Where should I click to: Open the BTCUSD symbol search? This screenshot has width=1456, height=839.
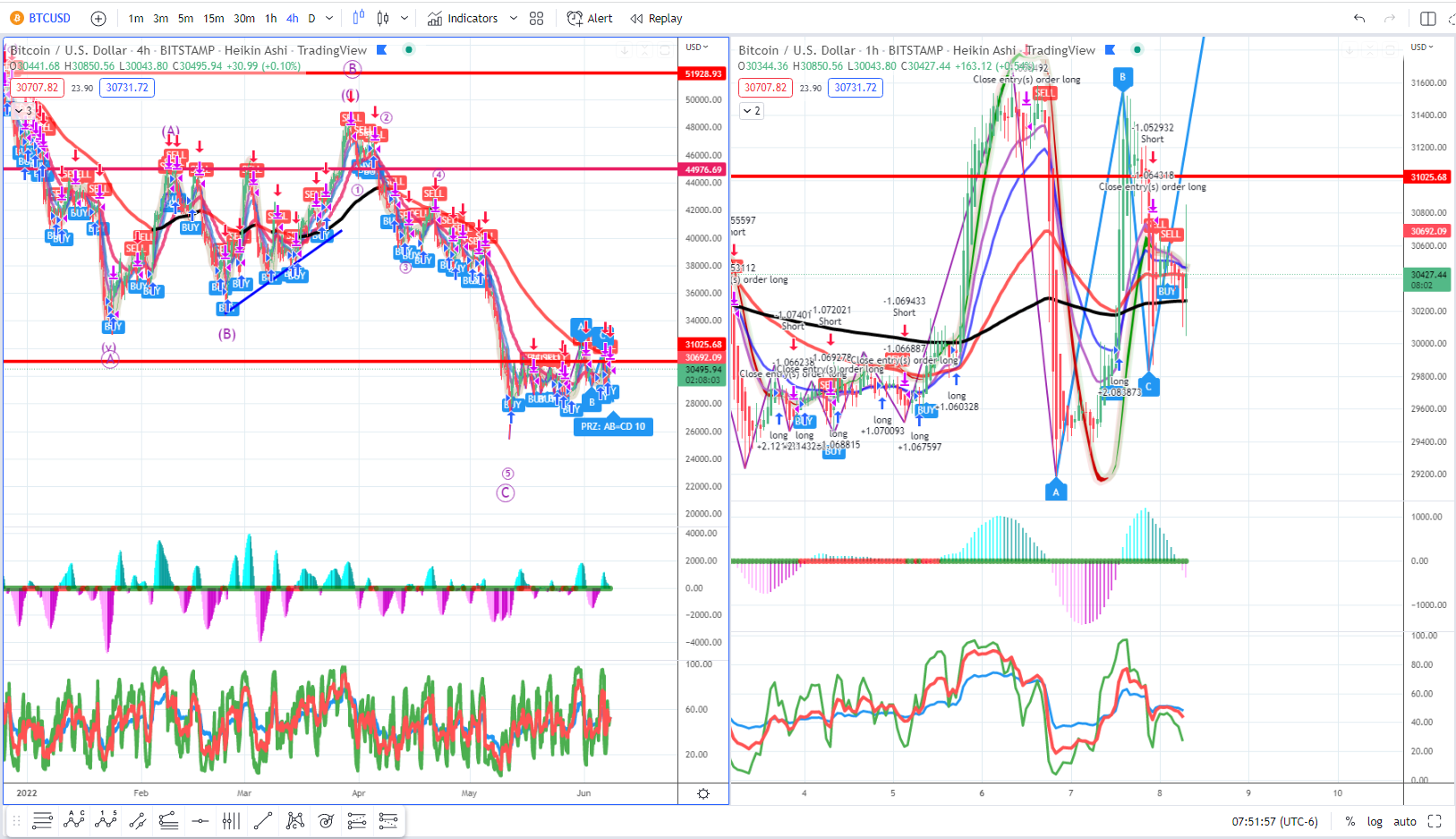point(40,18)
